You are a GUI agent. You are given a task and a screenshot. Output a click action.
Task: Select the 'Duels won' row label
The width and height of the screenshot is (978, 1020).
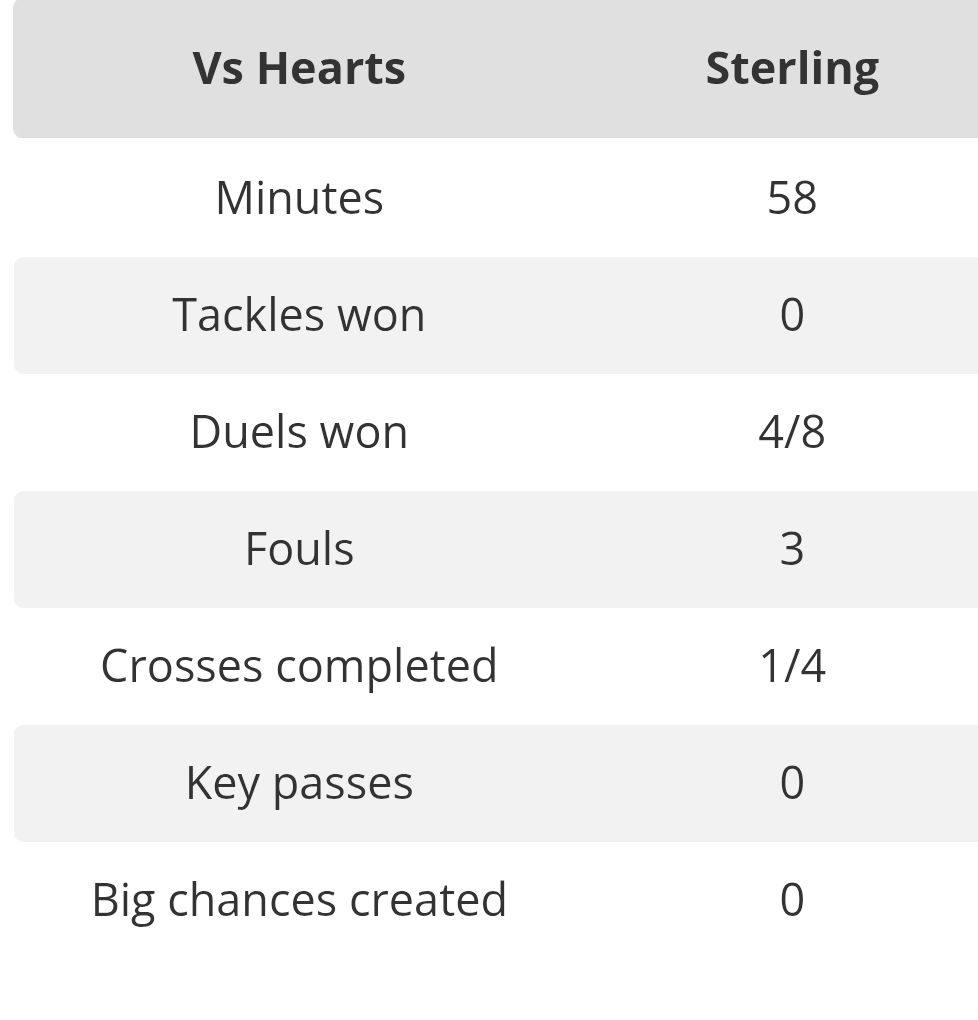299,432
